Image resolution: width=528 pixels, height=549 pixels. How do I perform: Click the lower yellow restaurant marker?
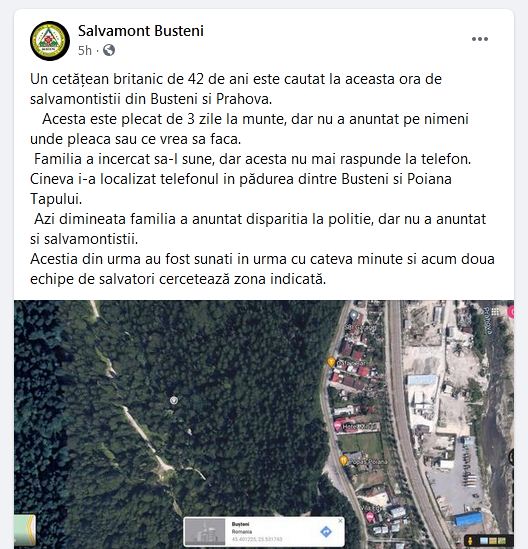tap(344, 461)
